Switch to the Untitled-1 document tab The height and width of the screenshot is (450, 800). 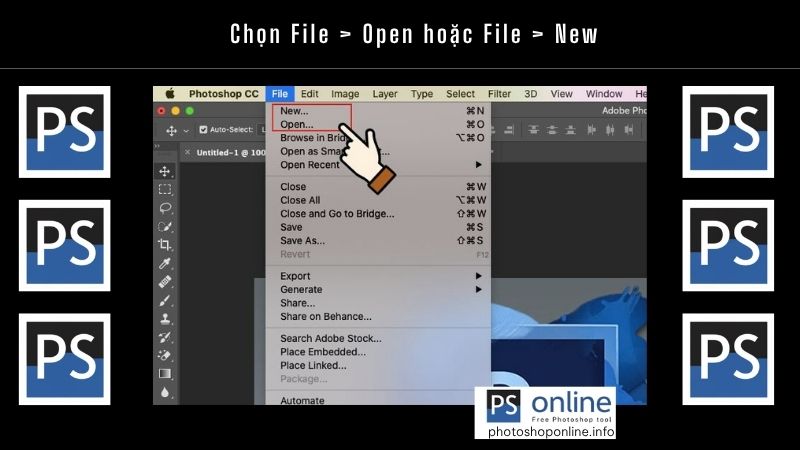pyautogui.click(x=231, y=153)
